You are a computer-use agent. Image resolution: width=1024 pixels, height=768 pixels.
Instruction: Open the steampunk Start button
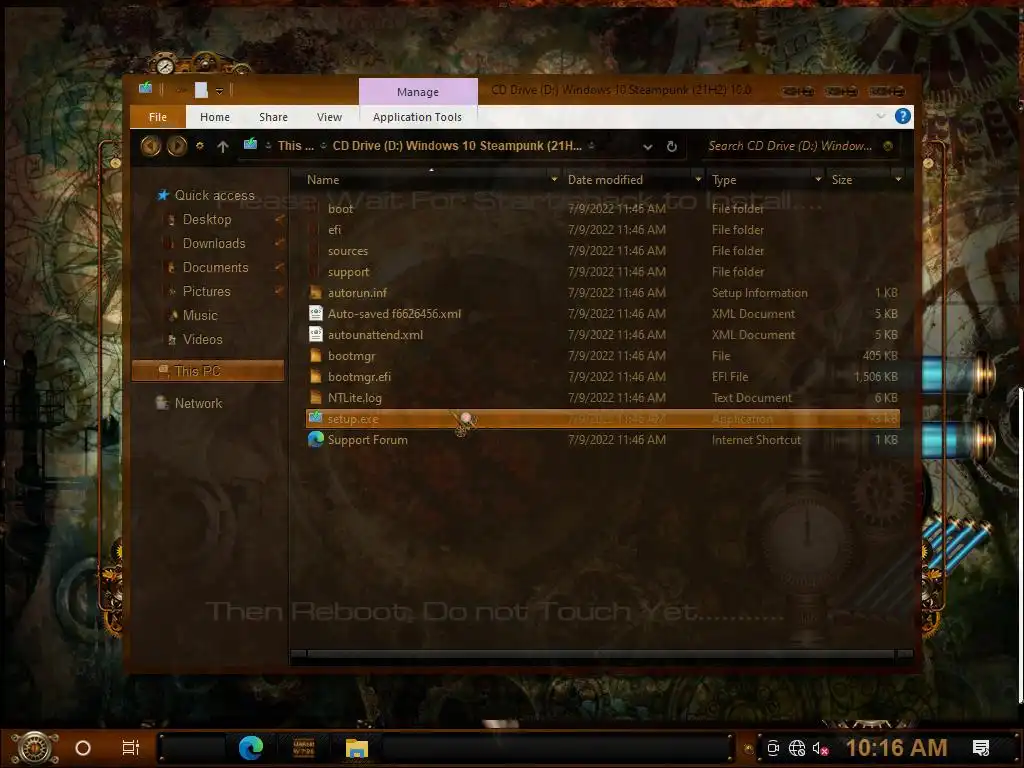coord(34,748)
